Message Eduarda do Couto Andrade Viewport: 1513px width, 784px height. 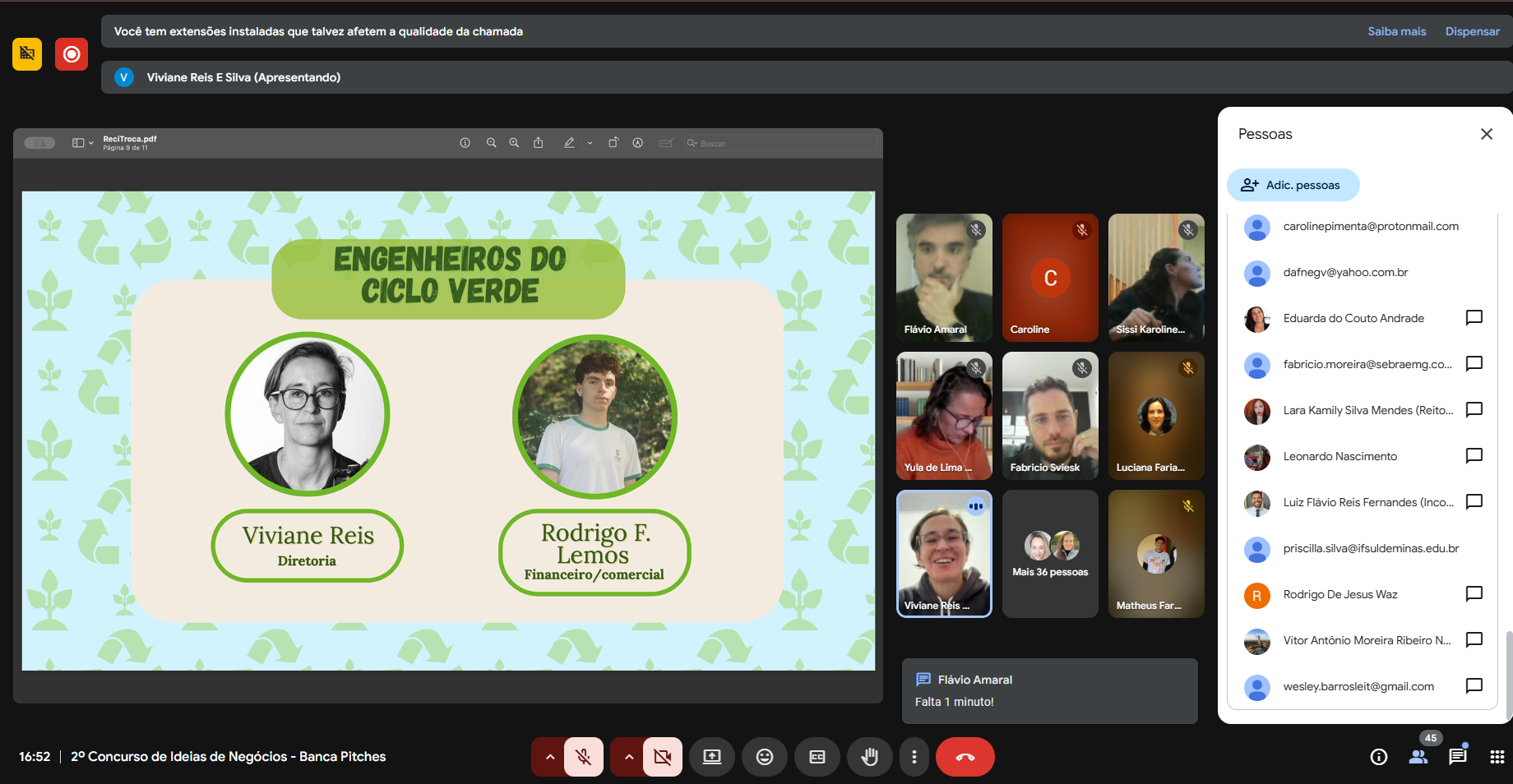click(x=1474, y=318)
